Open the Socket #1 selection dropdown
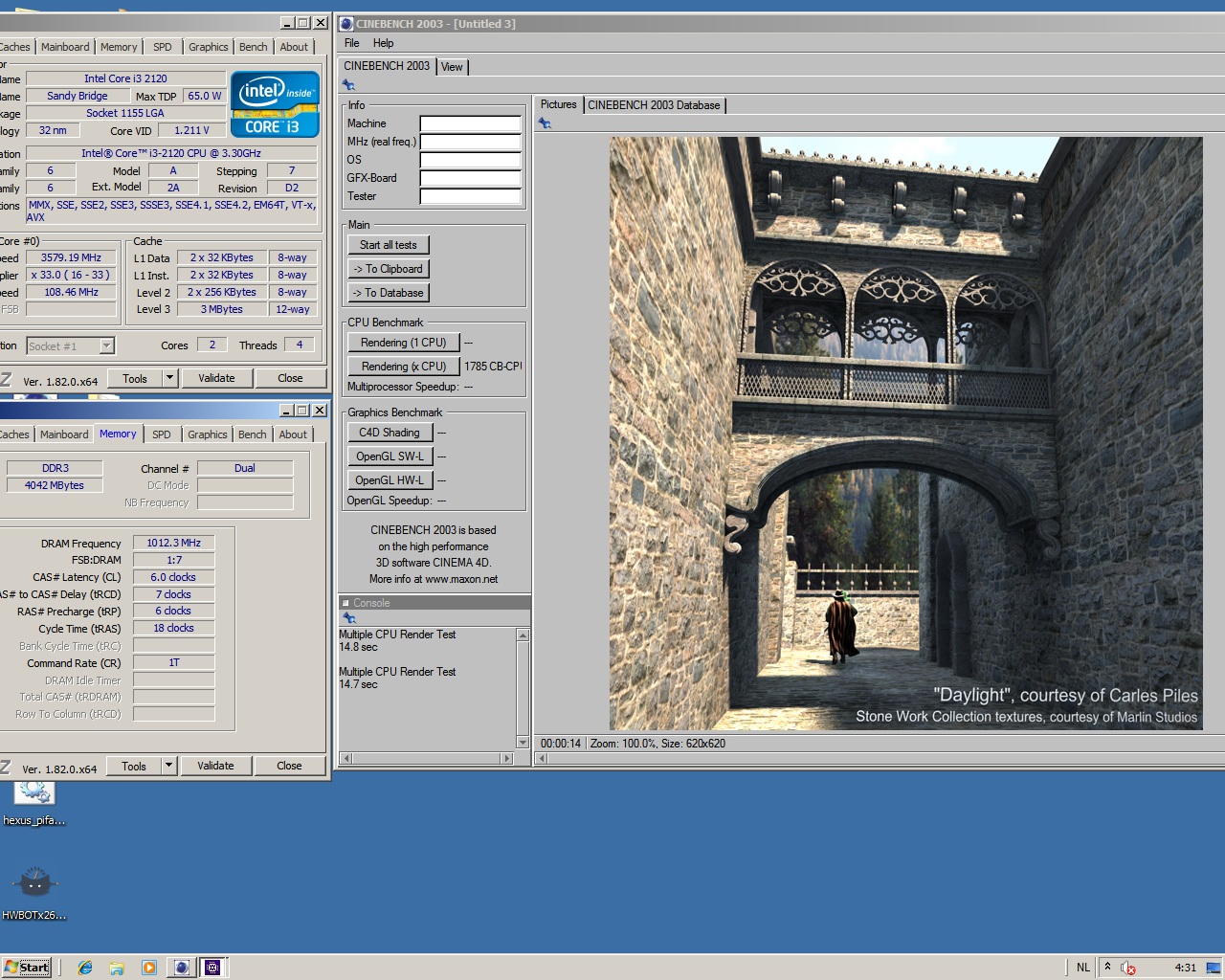Screen dimensions: 1225x980 106,346
